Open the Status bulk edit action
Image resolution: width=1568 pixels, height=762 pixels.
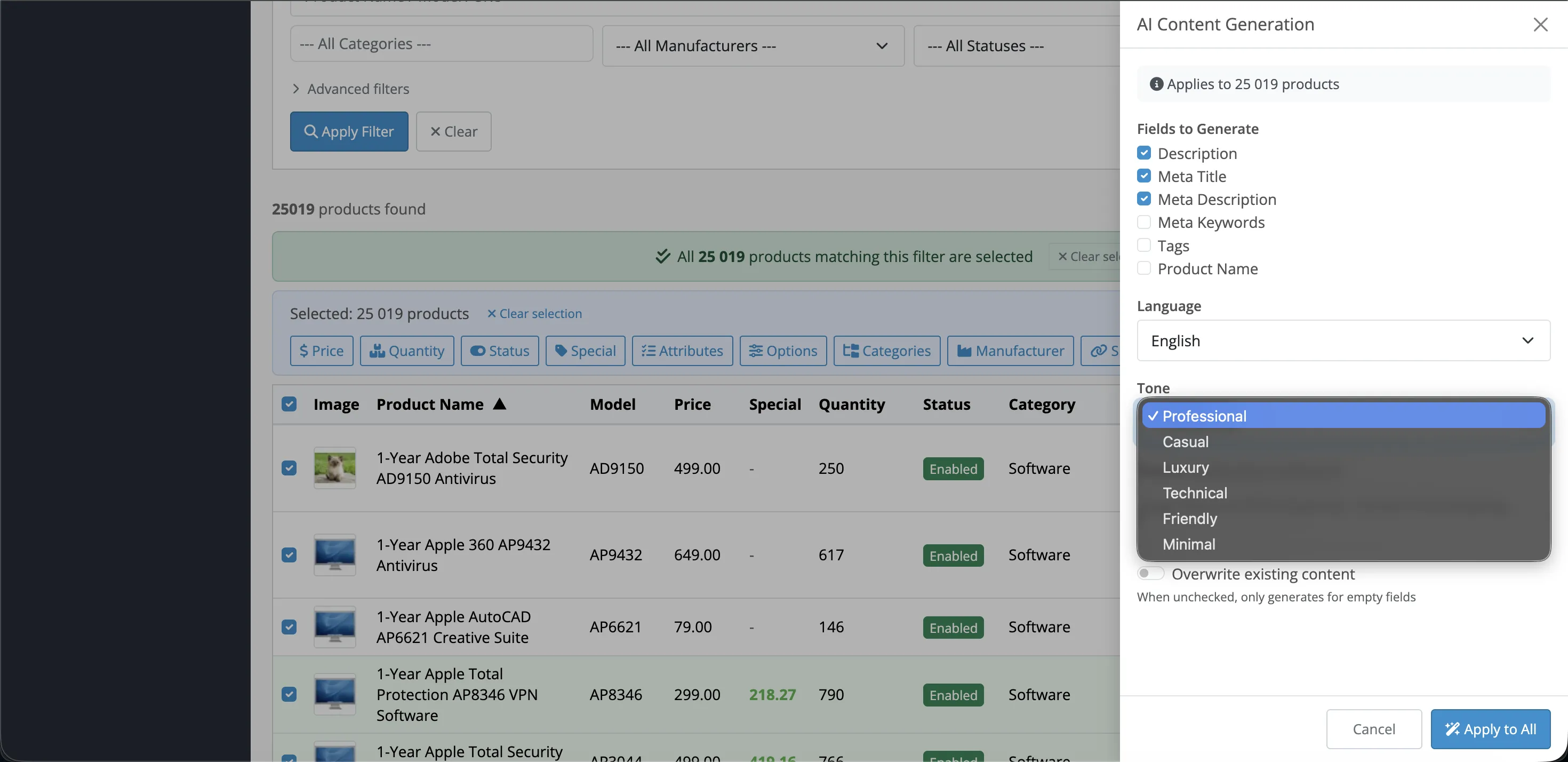499,351
